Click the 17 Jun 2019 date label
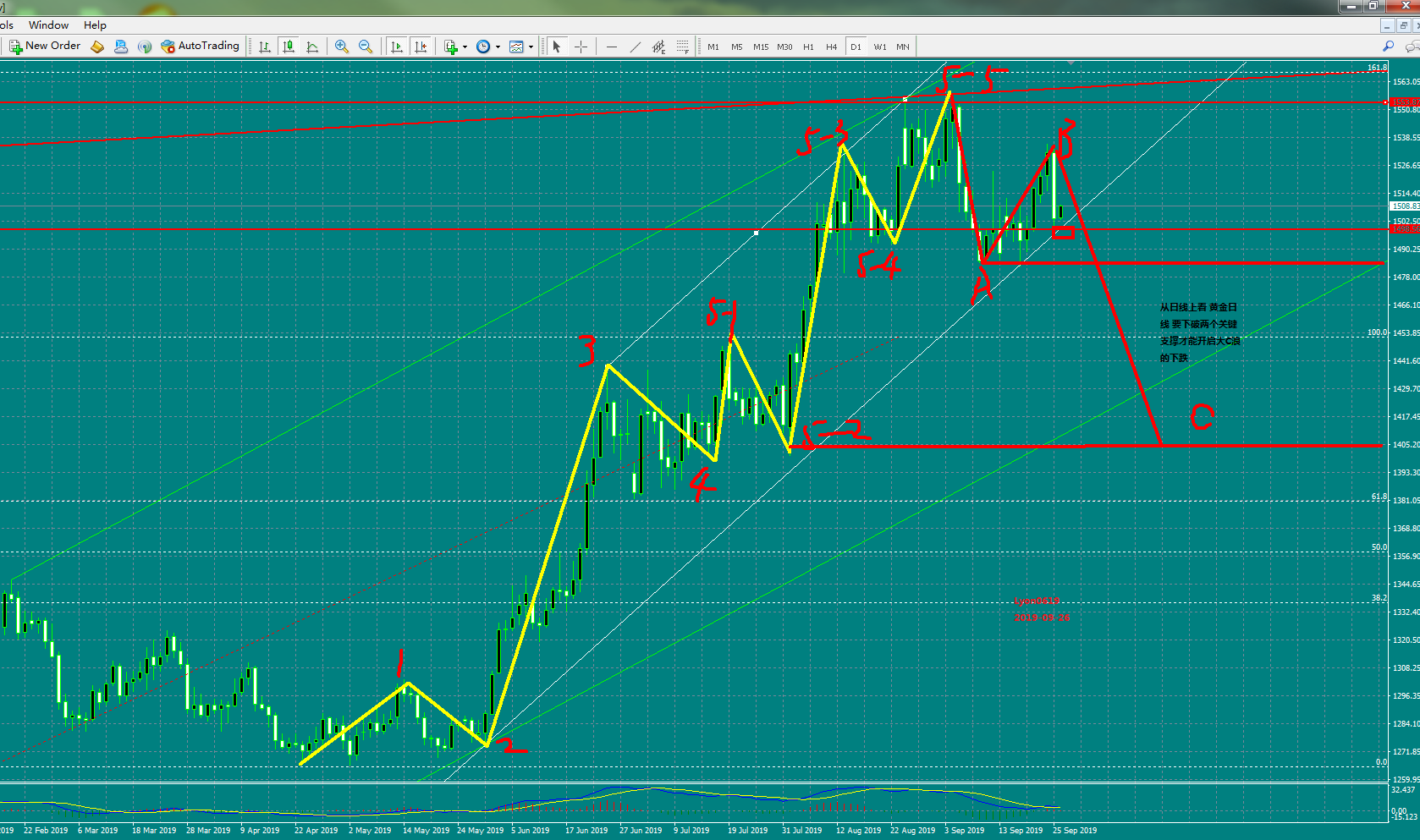The image size is (1420, 840). (586, 831)
